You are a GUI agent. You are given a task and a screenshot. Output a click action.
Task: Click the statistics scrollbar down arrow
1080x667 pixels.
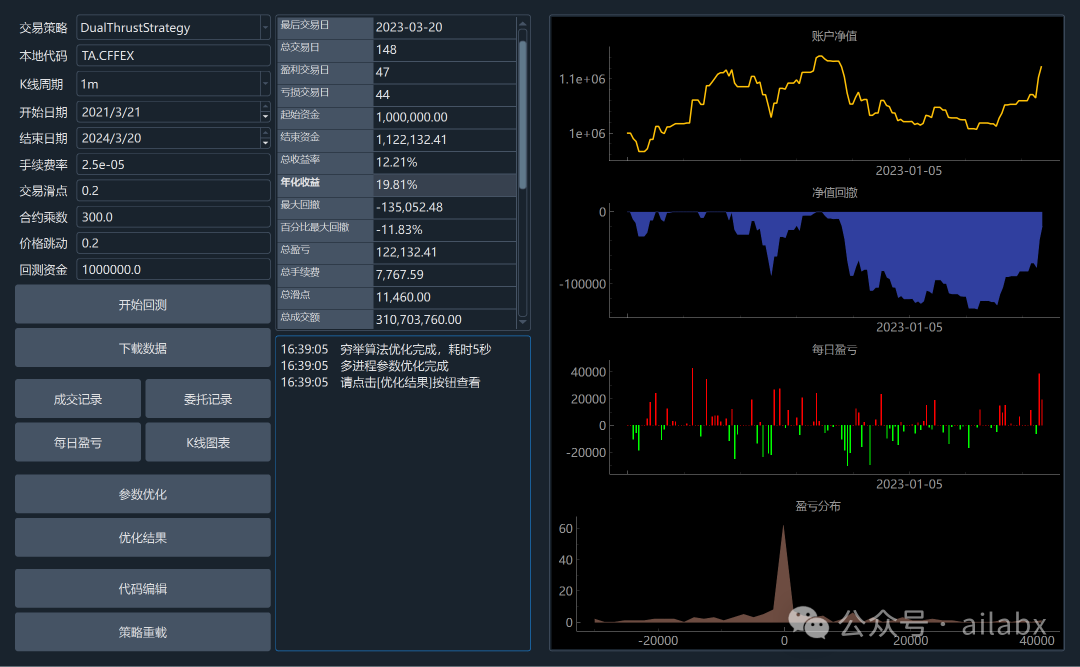pos(523,322)
